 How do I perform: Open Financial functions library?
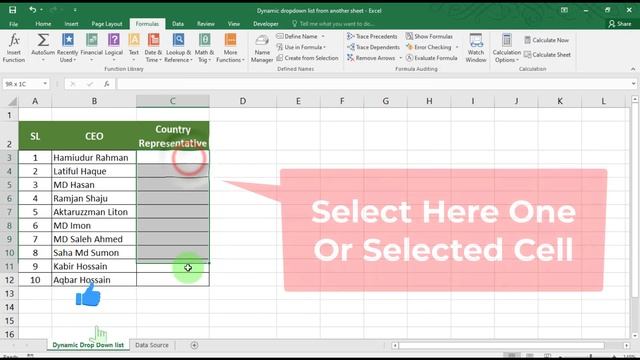pyautogui.click(x=91, y=48)
